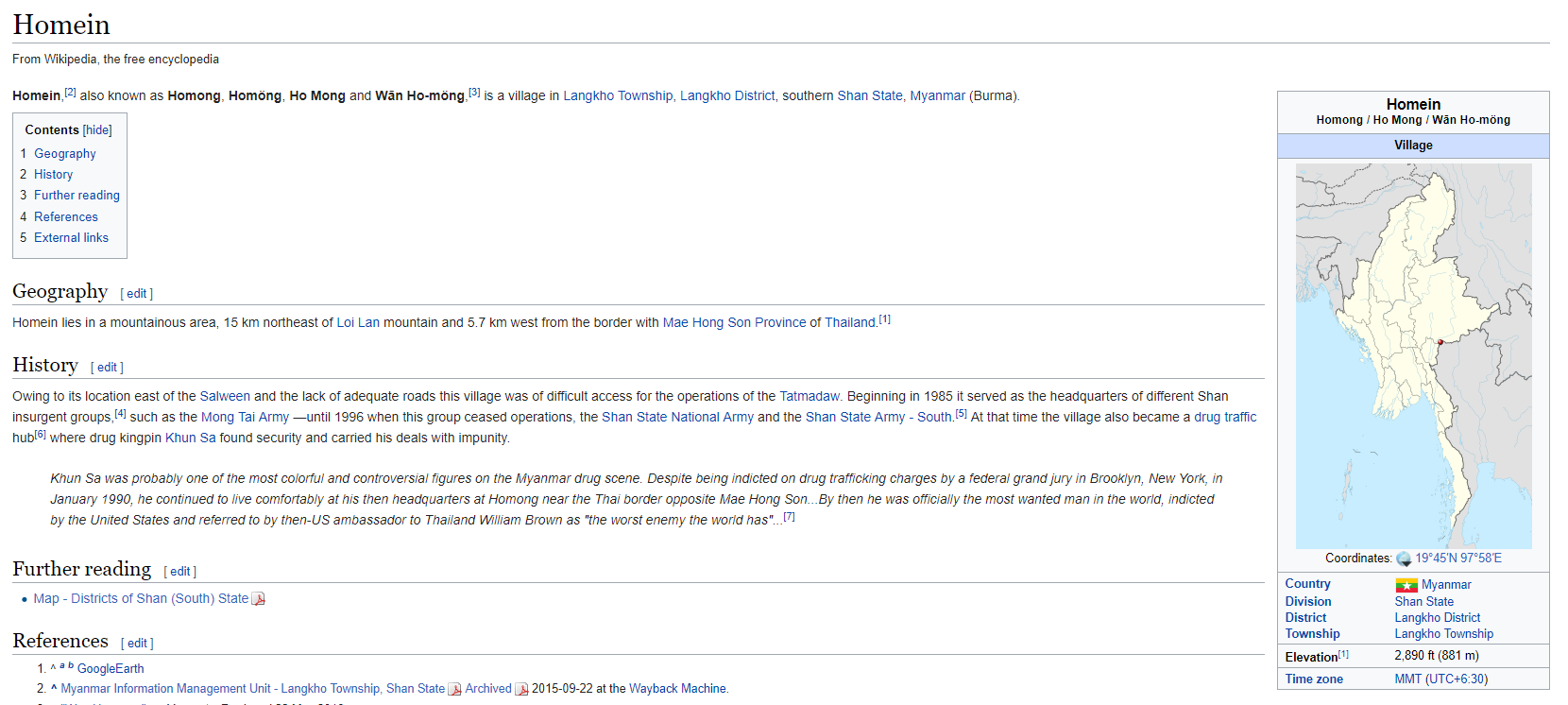Click footnote [1] after Thailand

pos(884,319)
